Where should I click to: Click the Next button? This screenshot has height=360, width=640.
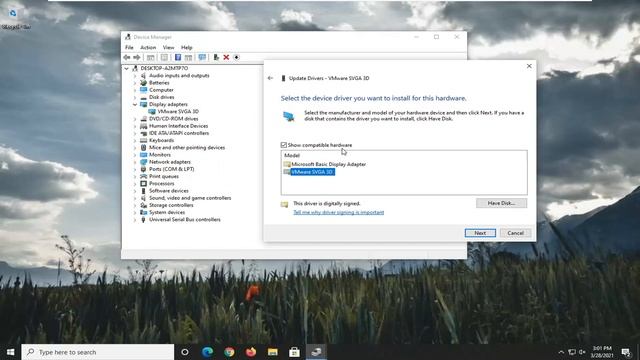[x=480, y=233]
